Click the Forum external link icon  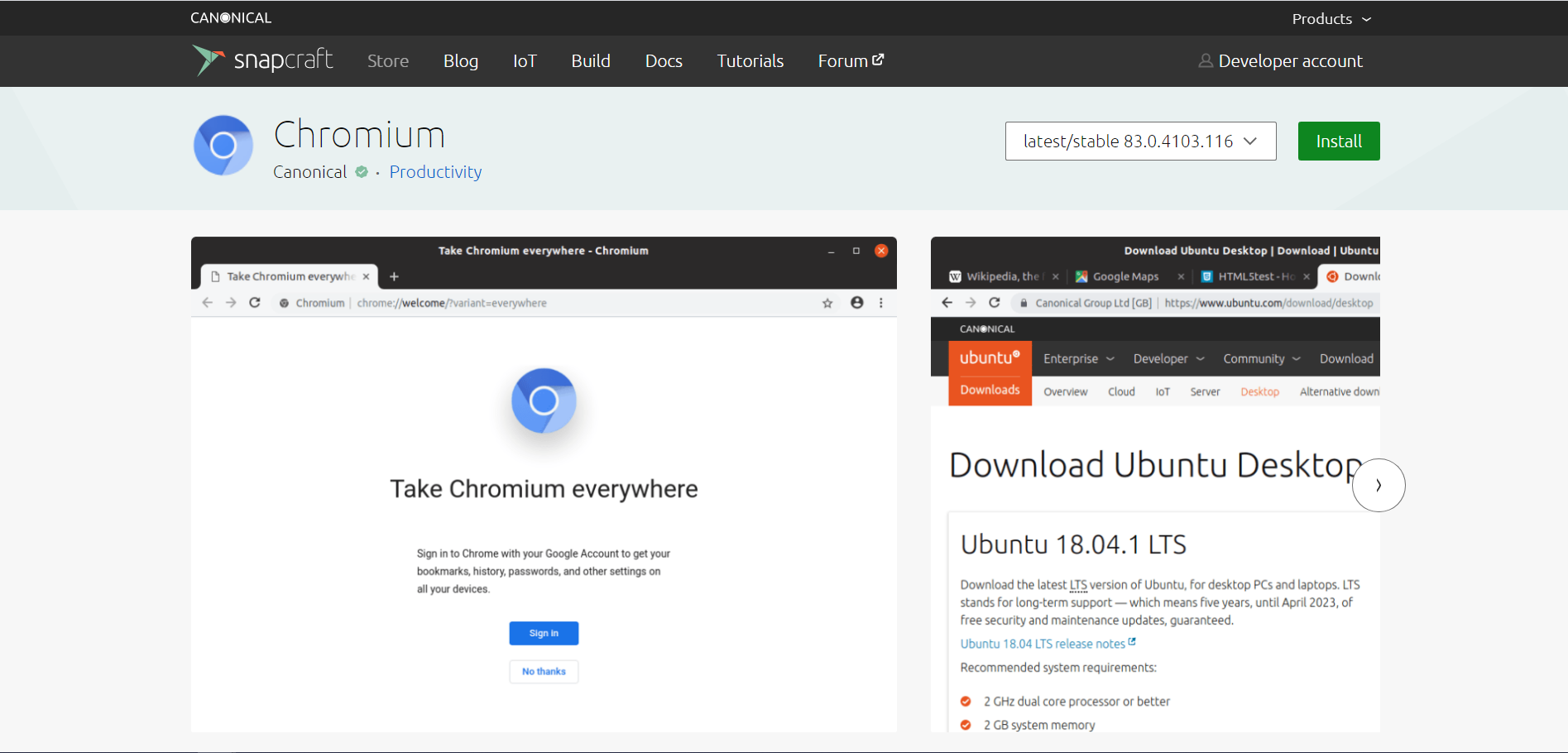coord(878,60)
